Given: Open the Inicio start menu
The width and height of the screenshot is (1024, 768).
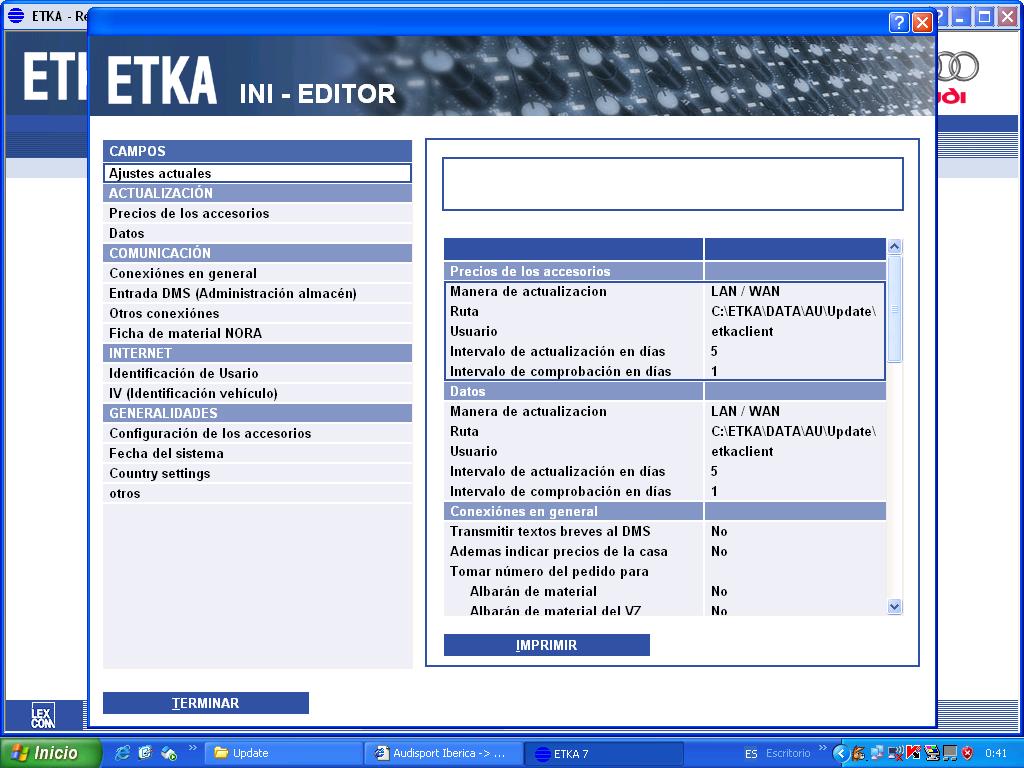Looking at the screenshot, I should (x=51, y=753).
